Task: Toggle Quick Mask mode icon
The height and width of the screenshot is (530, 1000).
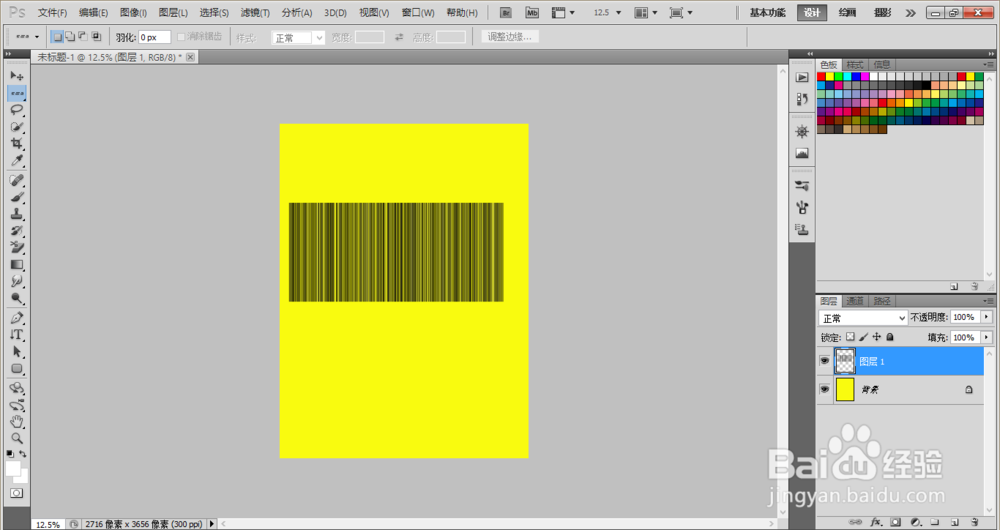Action: [x=17, y=493]
